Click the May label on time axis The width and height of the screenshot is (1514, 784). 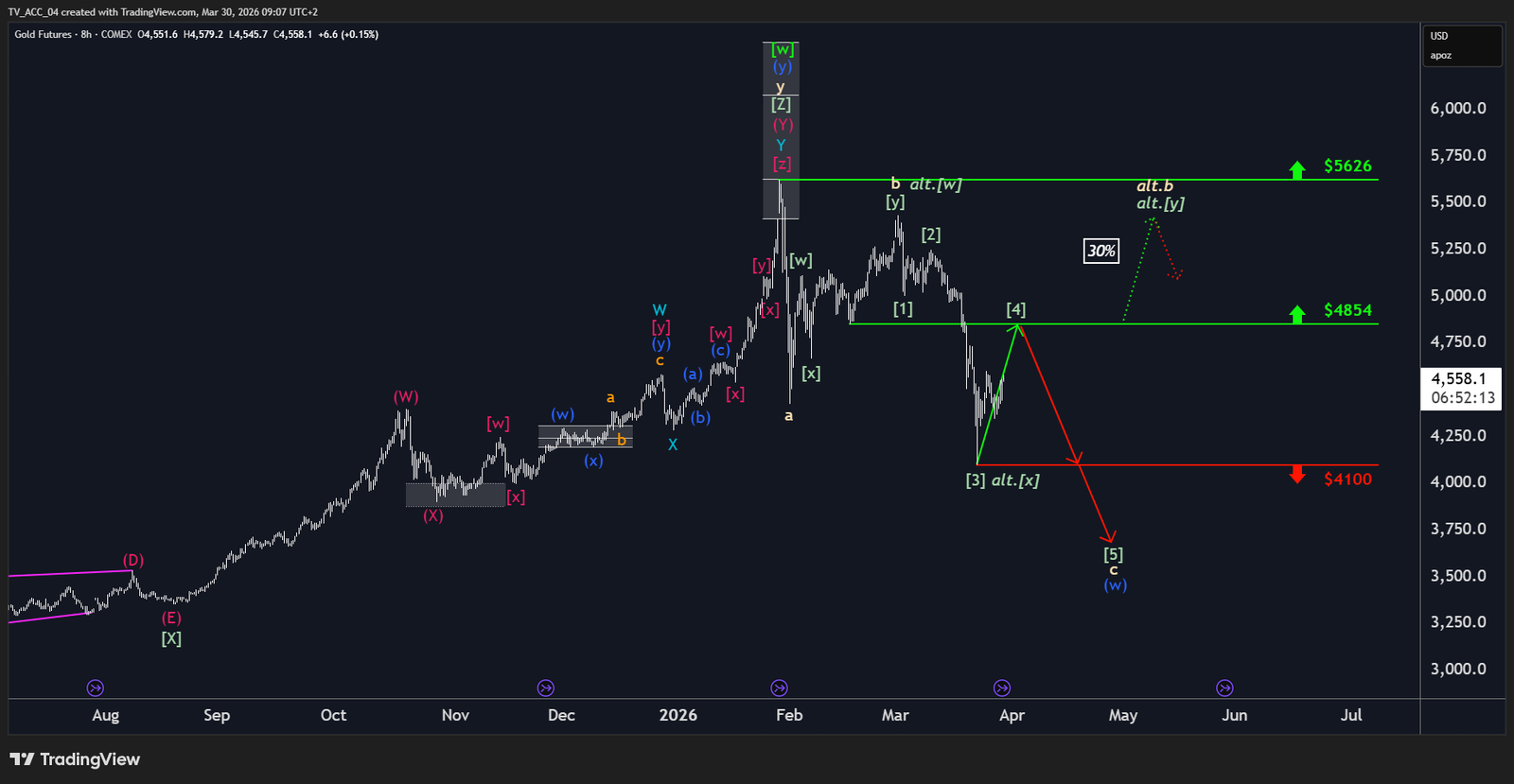click(1122, 715)
